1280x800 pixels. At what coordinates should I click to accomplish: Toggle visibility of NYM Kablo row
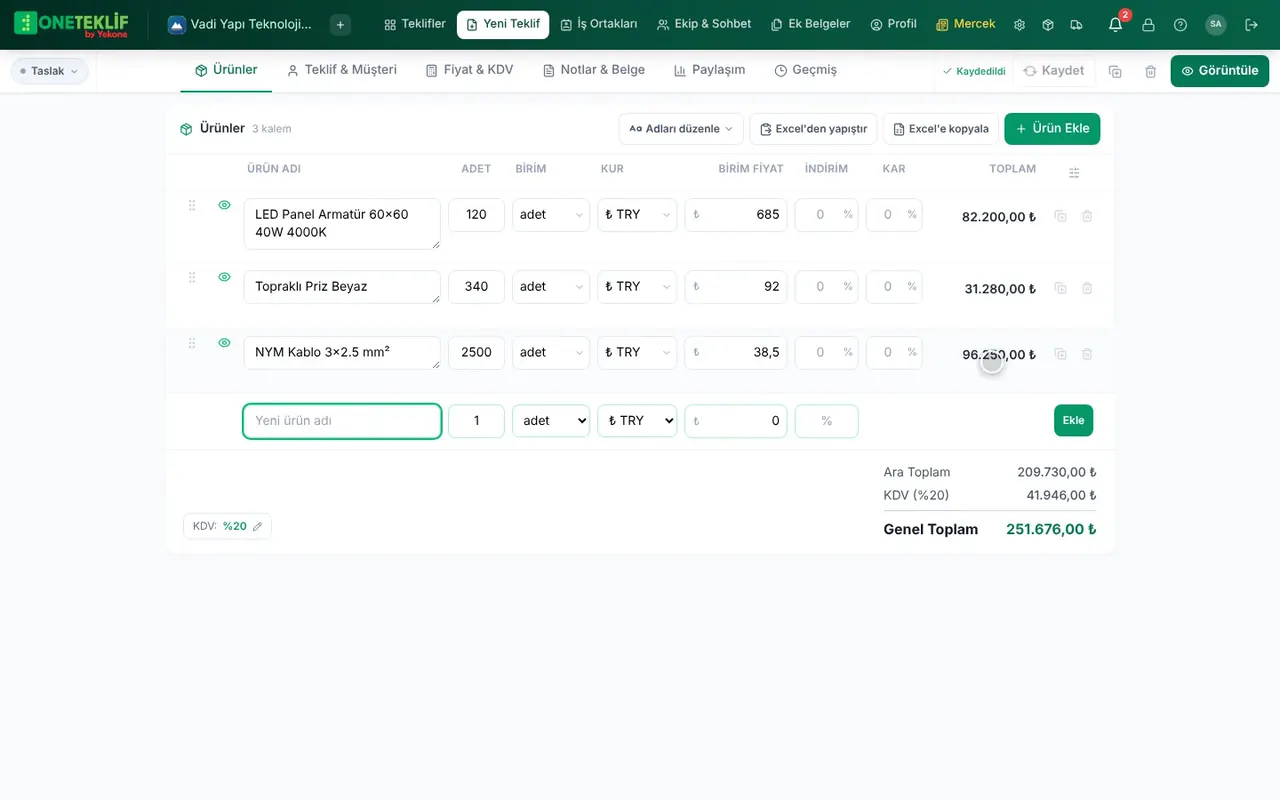point(224,343)
